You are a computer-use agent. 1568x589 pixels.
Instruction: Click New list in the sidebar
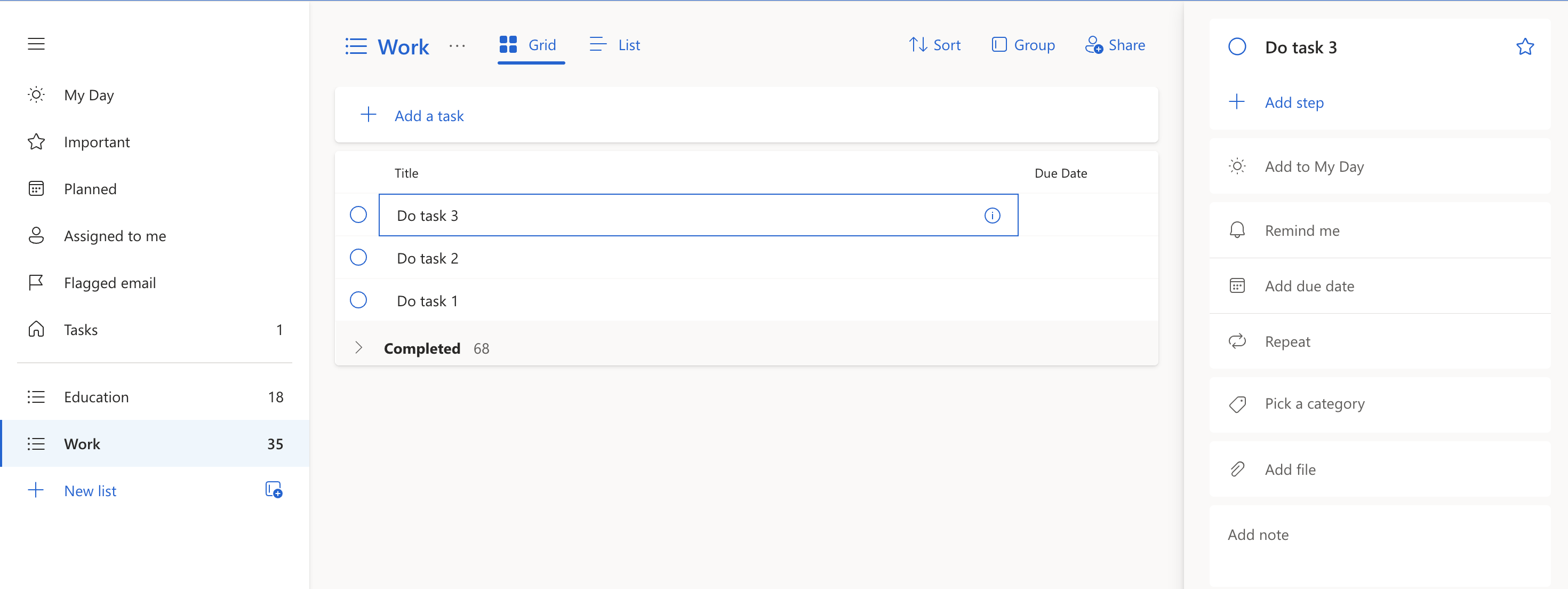[90, 491]
